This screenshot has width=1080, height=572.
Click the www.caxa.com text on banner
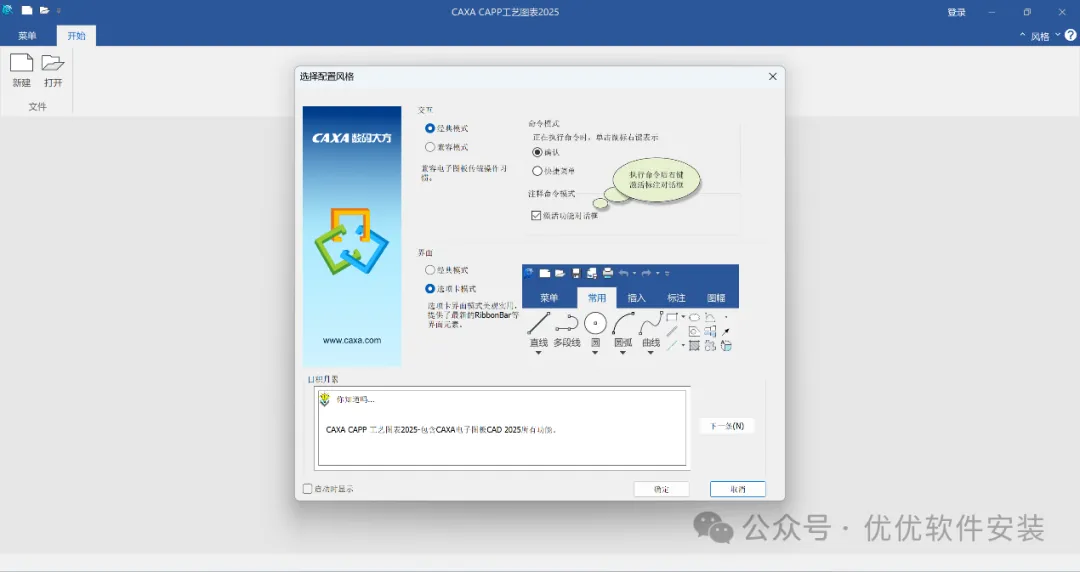coord(352,340)
